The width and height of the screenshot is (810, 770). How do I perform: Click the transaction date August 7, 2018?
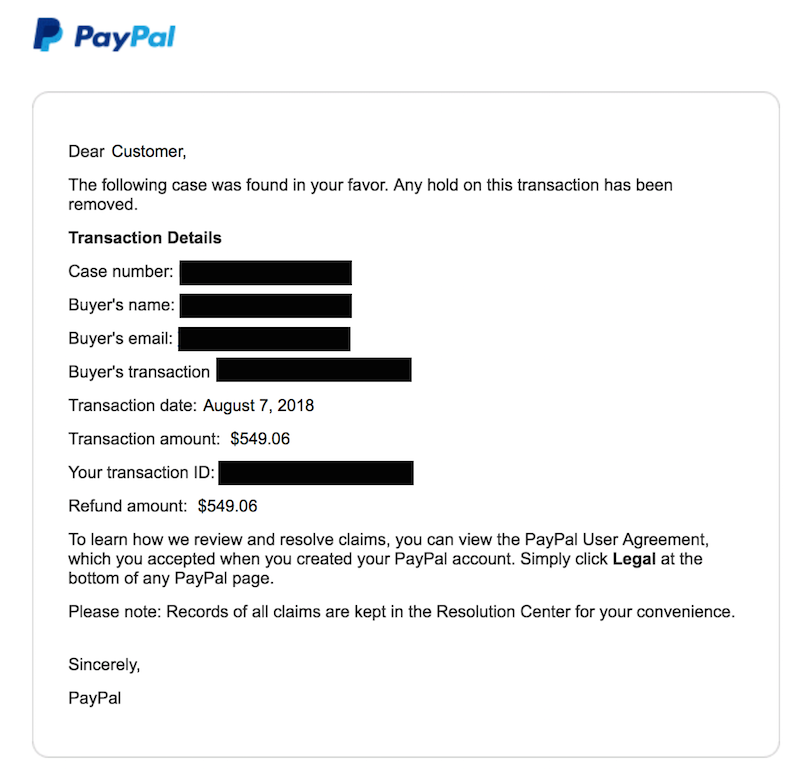[258, 405]
